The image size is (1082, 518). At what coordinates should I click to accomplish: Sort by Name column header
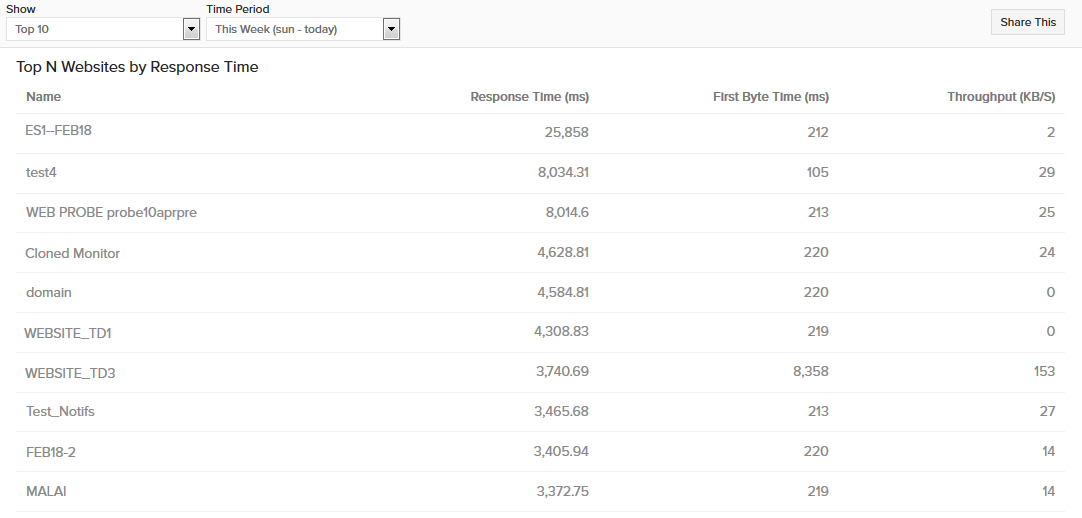(43, 97)
